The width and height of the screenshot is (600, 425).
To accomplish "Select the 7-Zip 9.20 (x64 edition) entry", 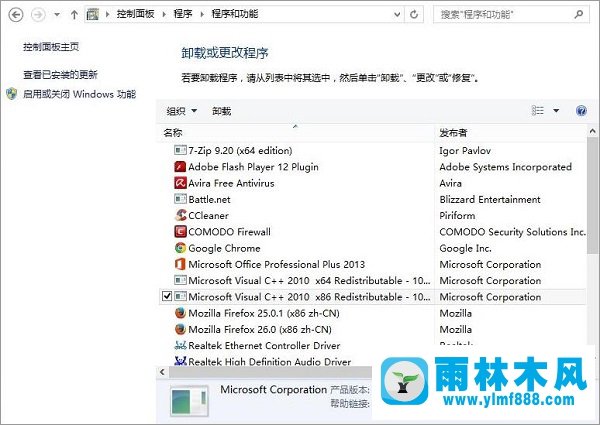I will click(240, 150).
